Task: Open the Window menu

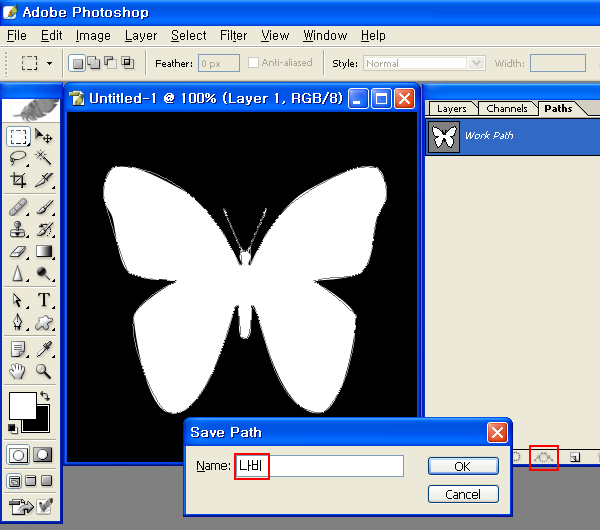Action: 325,36
